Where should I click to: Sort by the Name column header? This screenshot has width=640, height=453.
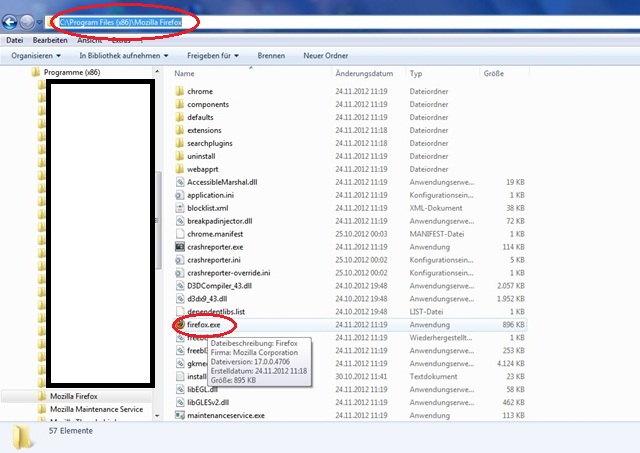coord(184,73)
